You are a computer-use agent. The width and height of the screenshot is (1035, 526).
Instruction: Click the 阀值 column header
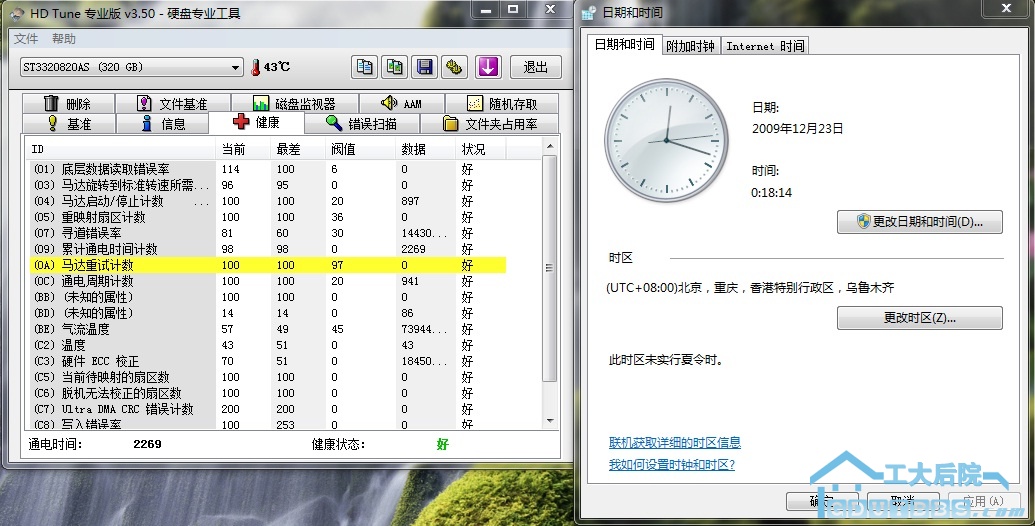[x=360, y=149]
